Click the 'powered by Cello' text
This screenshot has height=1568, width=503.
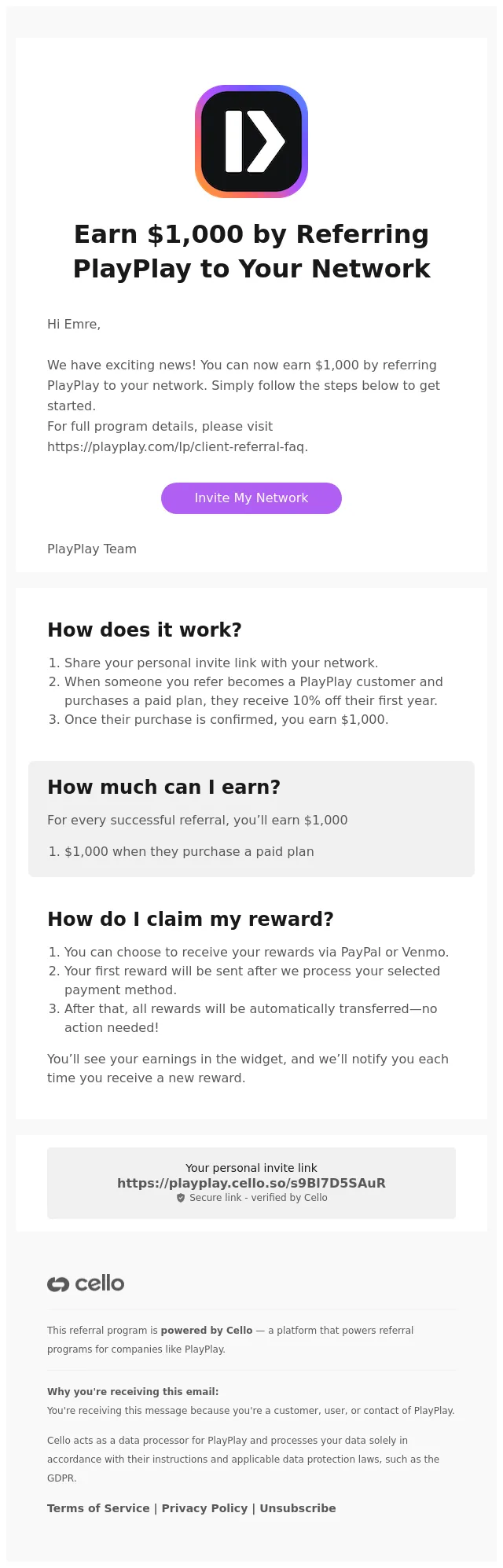pos(207,1331)
